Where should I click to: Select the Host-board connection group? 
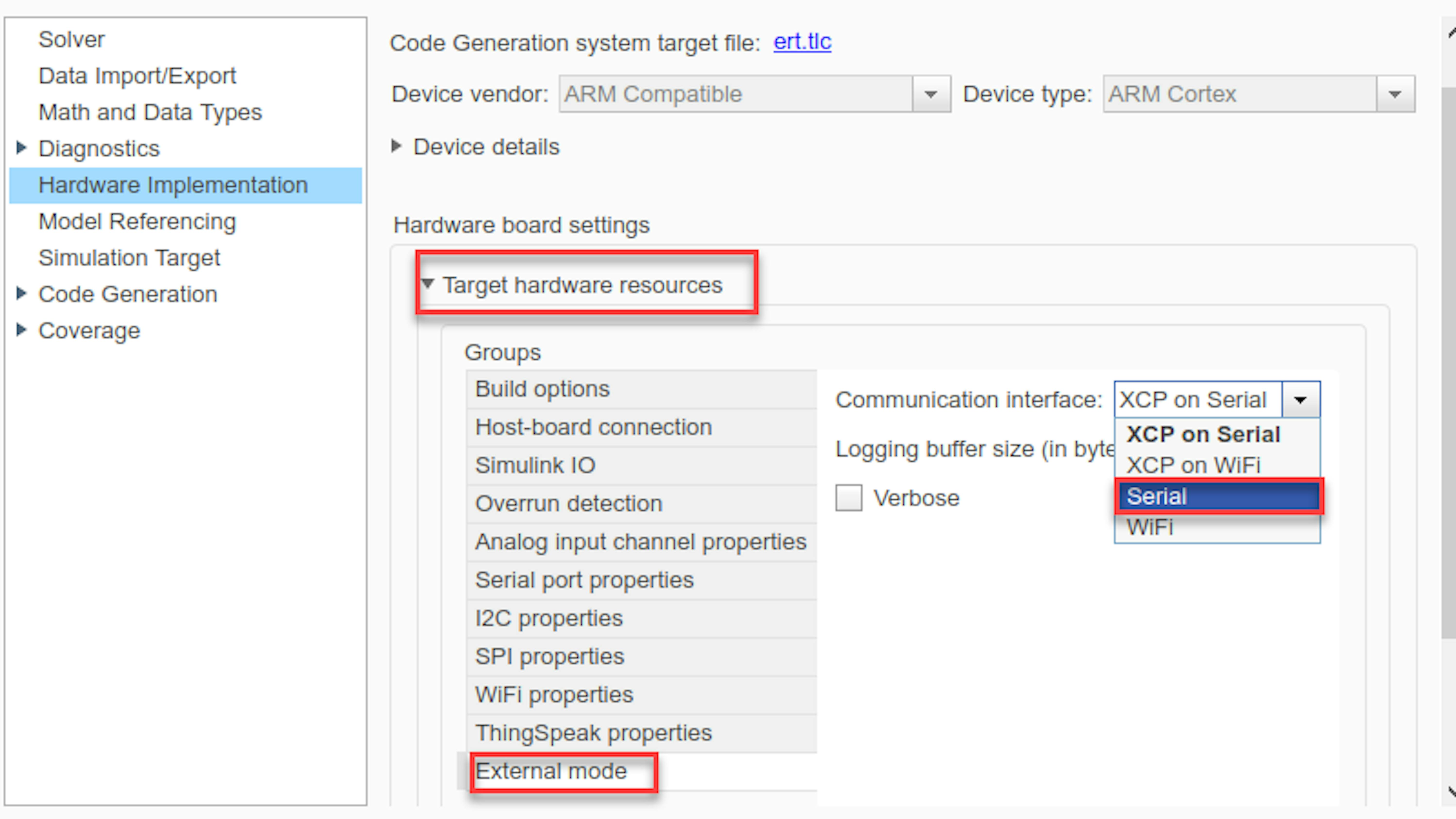coord(642,427)
